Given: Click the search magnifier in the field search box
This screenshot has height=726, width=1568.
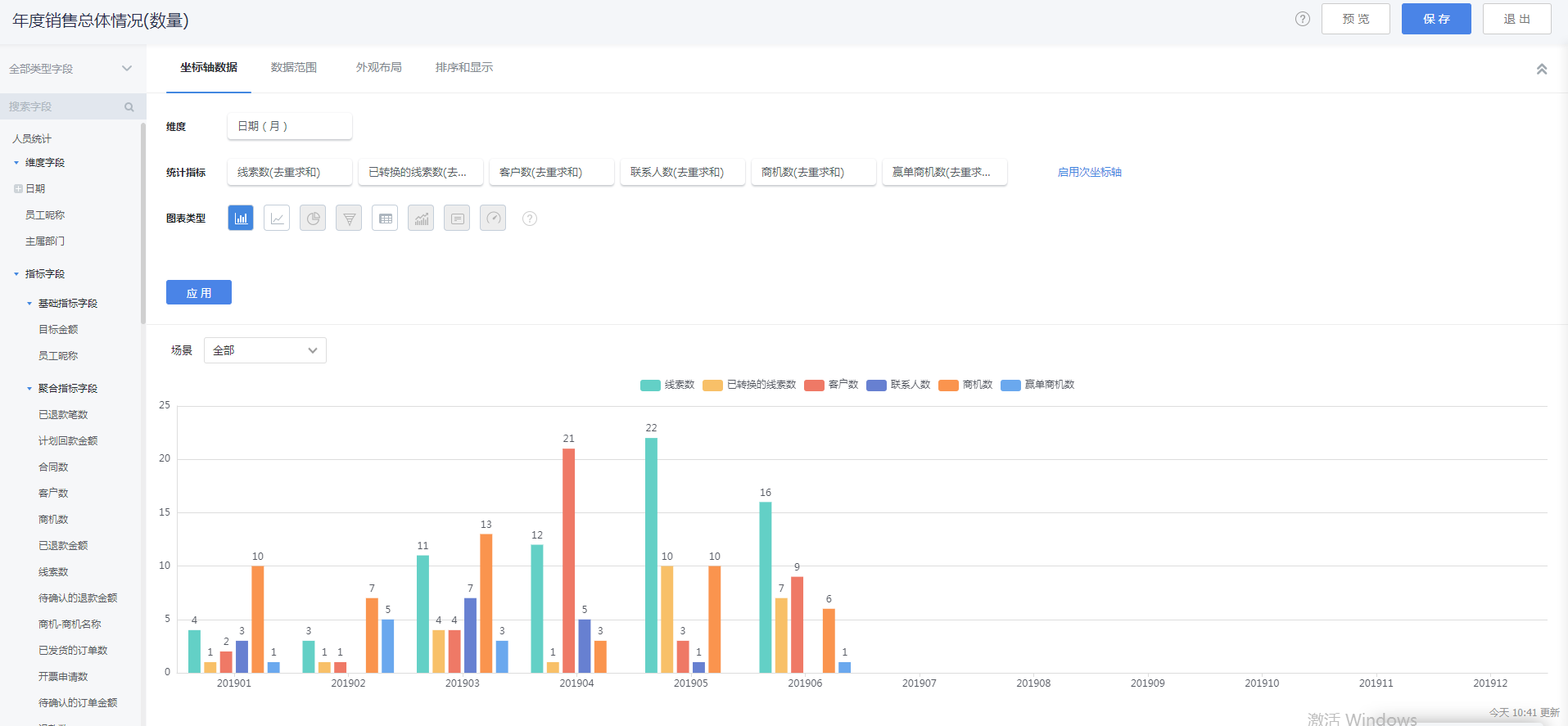Looking at the screenshot, I should (x=129, y=107).
